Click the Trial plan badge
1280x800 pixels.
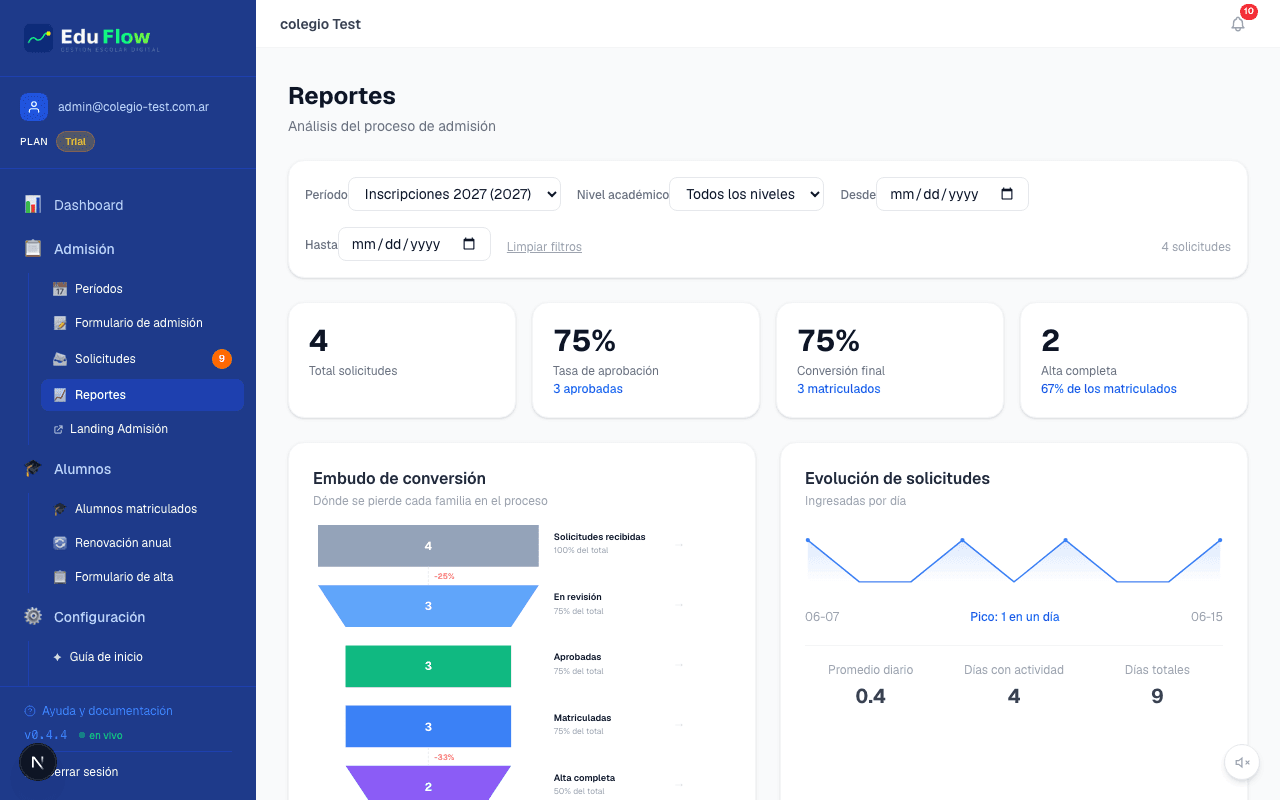point(75,142)
